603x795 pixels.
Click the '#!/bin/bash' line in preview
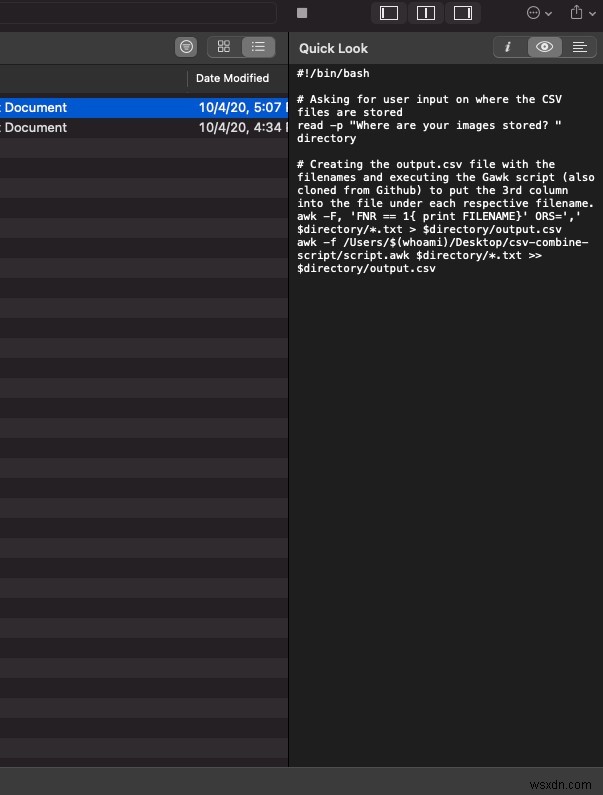coord(333,74)
